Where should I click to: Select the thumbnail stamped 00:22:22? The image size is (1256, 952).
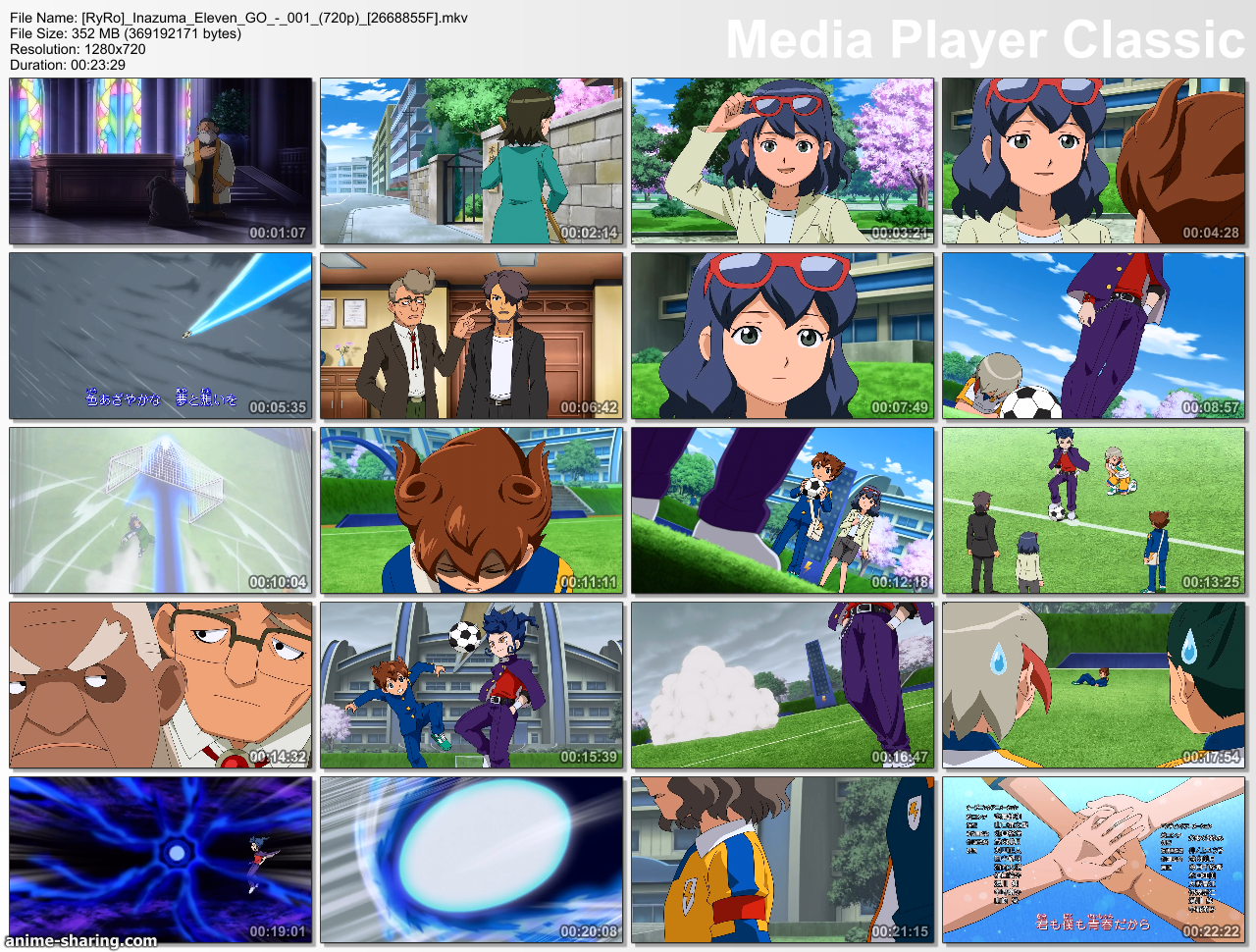pos(1094,860)
